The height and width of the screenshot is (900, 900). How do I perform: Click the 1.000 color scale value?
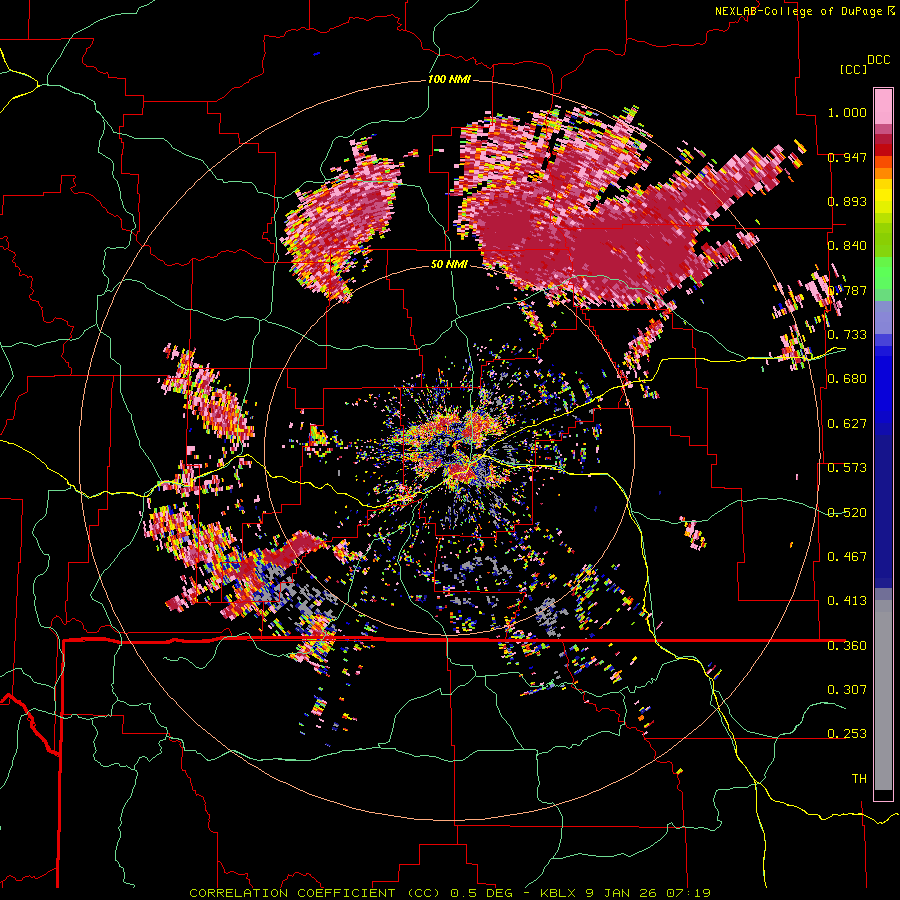pyautogui.click(x=847, y=112)
